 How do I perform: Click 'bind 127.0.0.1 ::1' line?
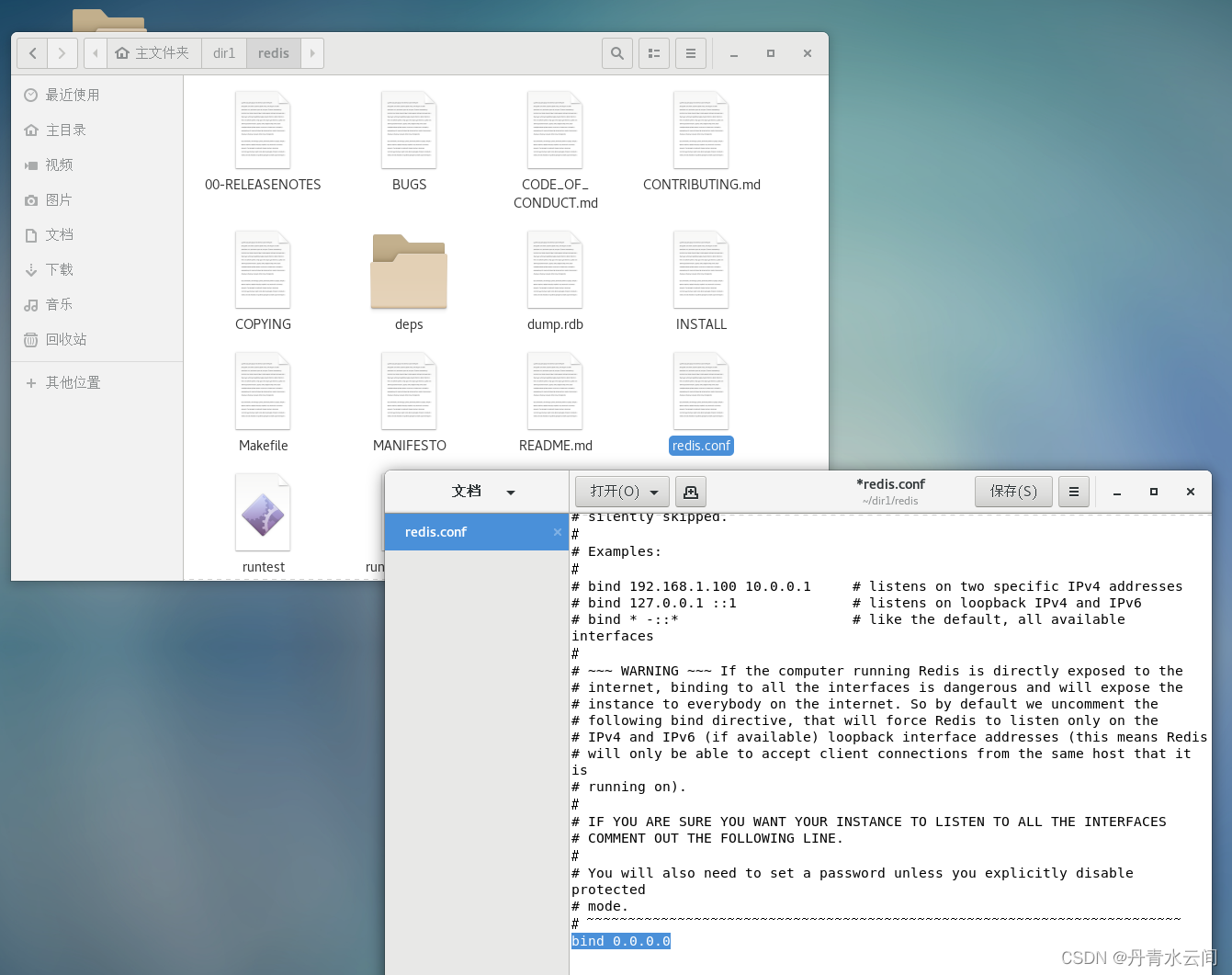[654, 603]
